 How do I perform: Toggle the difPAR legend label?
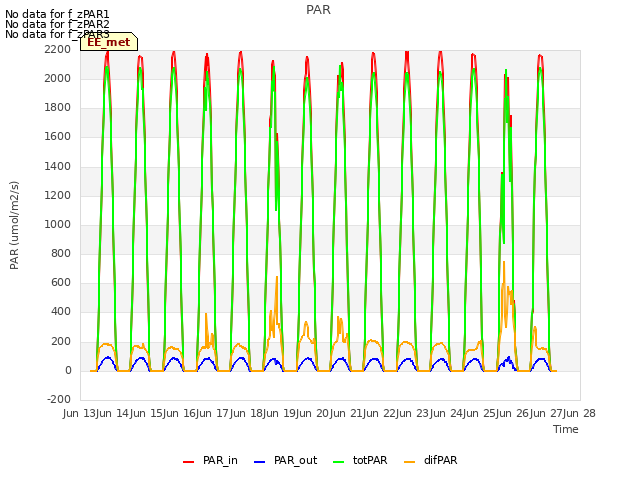coord(440,460)
